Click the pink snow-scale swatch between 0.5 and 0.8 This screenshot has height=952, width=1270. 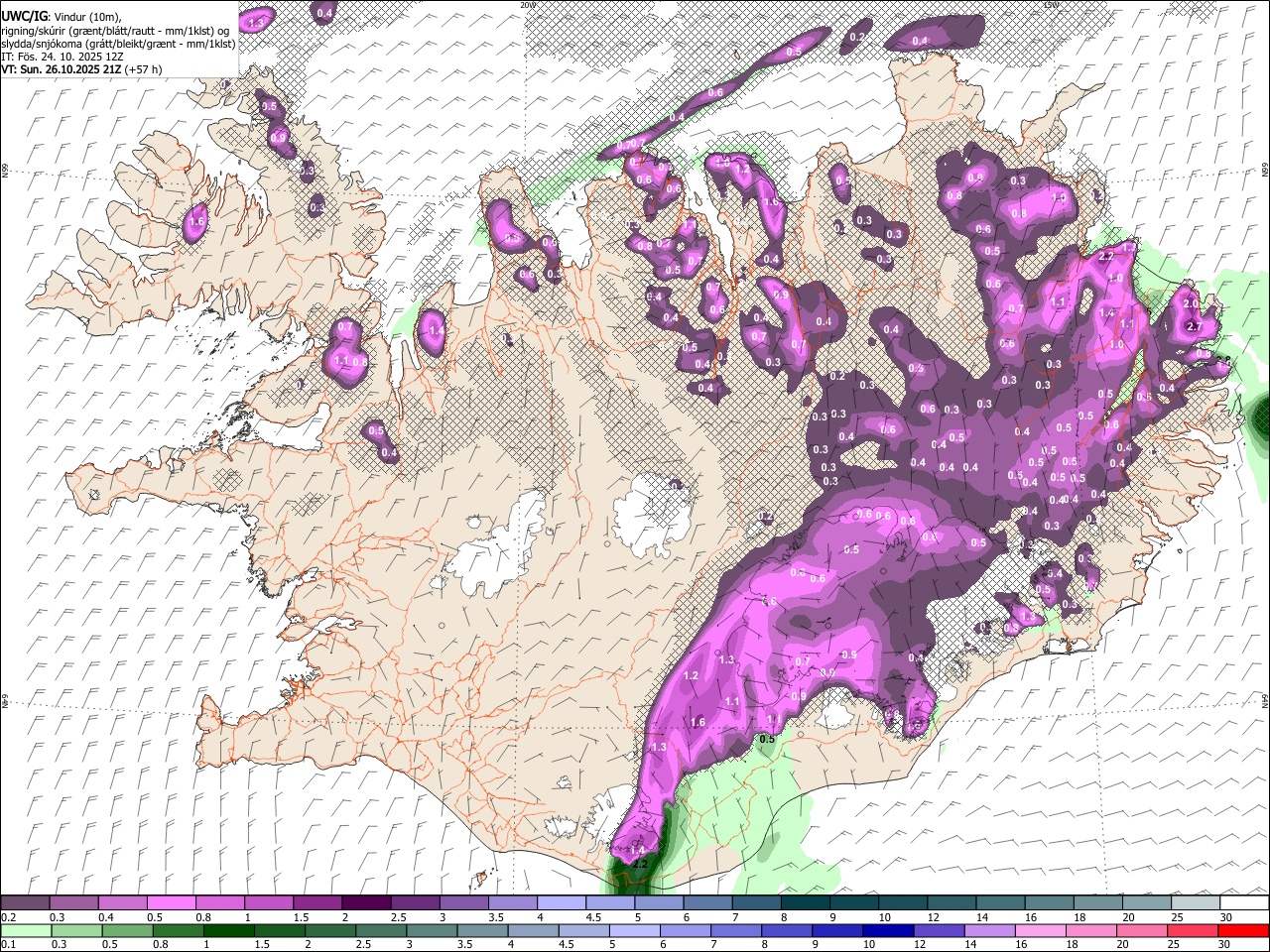pos(171,903)
